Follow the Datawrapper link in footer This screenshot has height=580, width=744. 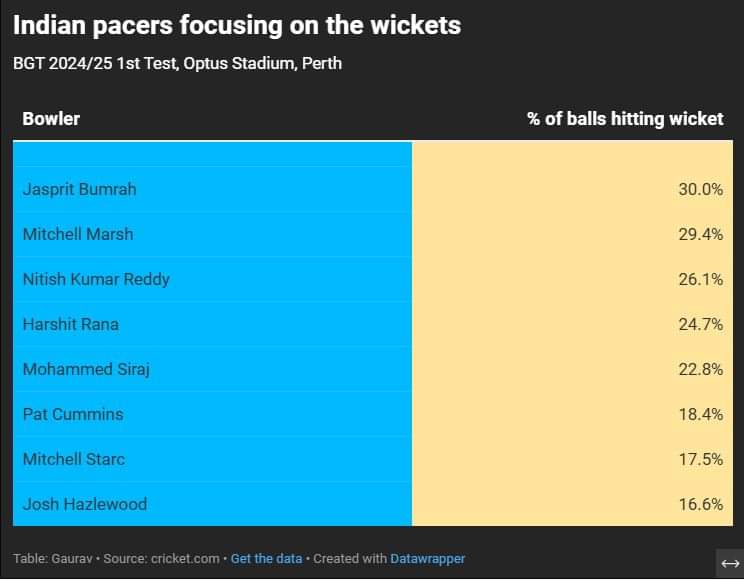click(427, 558)
